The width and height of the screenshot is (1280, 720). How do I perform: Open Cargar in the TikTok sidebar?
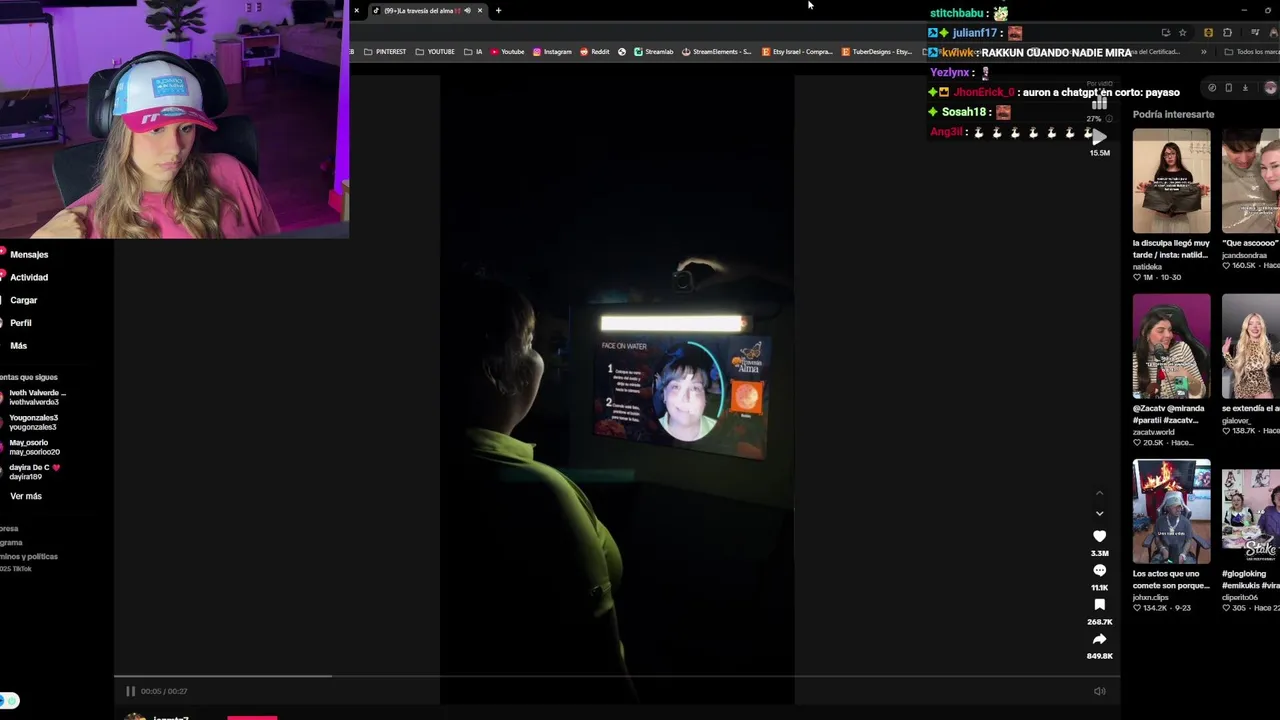(24, 300)
